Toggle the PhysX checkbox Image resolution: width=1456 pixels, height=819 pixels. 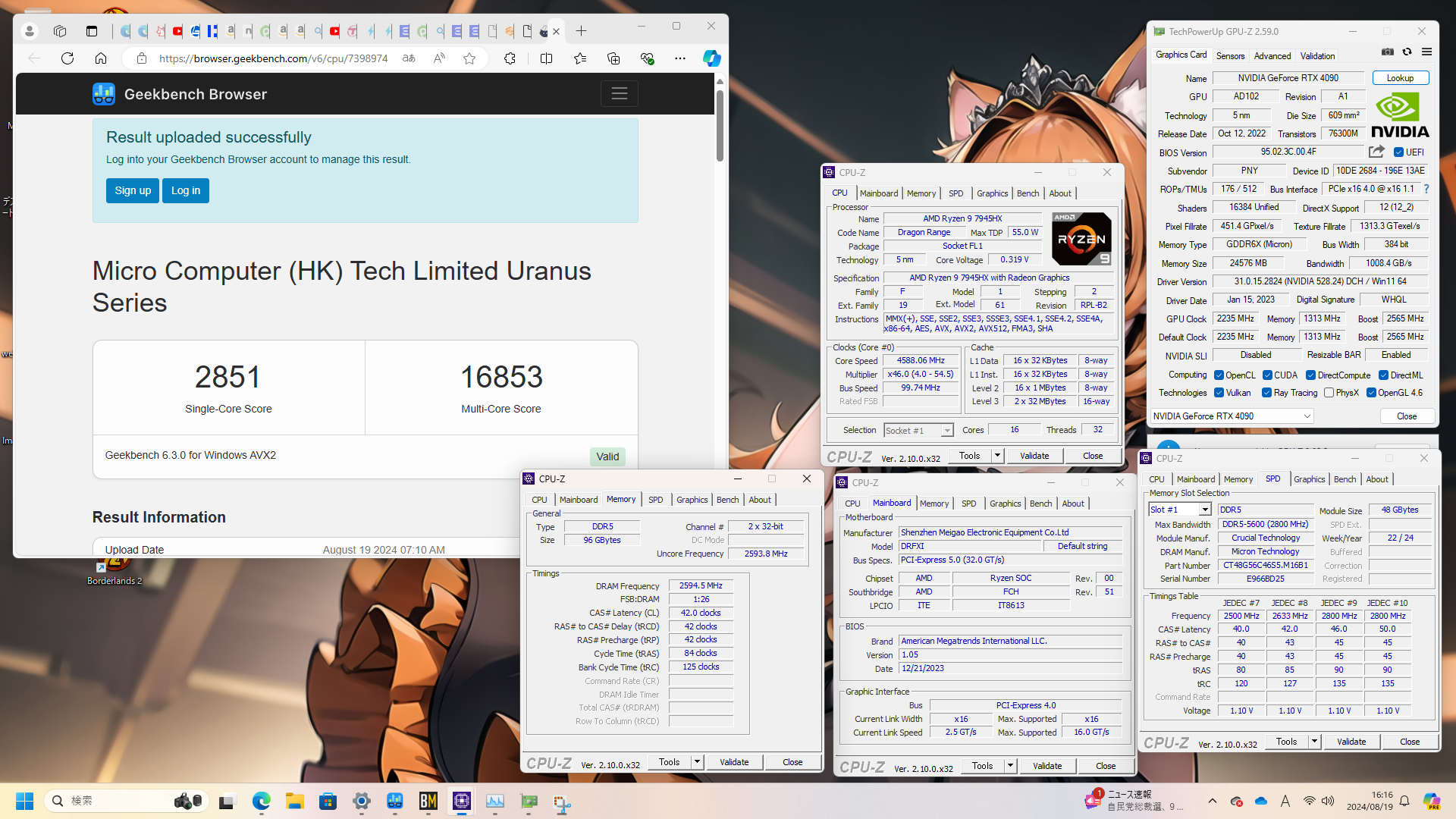[x=1329, y=393]
